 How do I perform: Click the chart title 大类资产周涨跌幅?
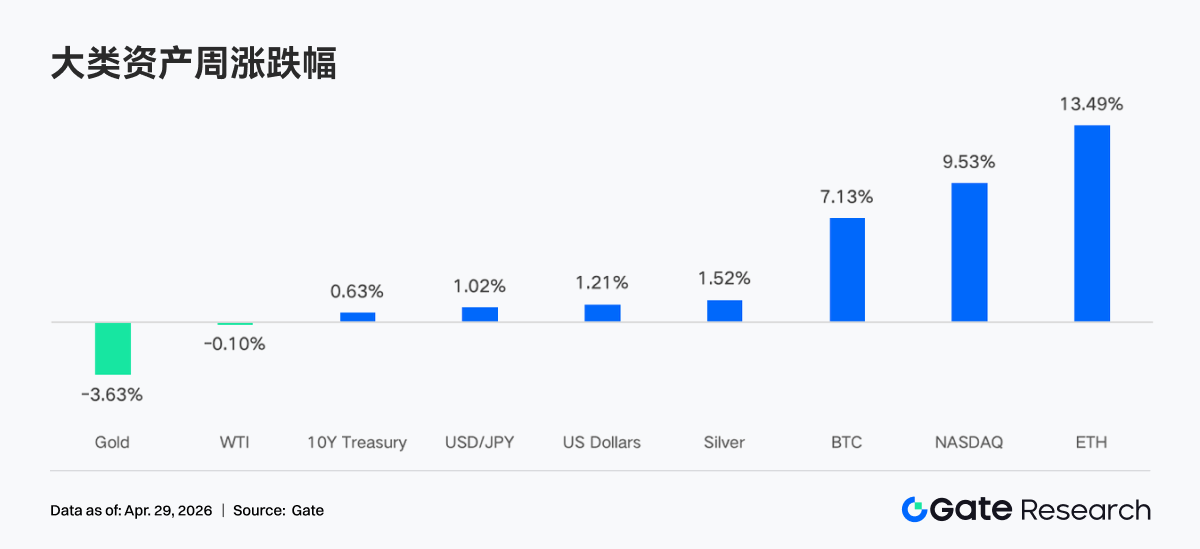[x=193, y=64]
